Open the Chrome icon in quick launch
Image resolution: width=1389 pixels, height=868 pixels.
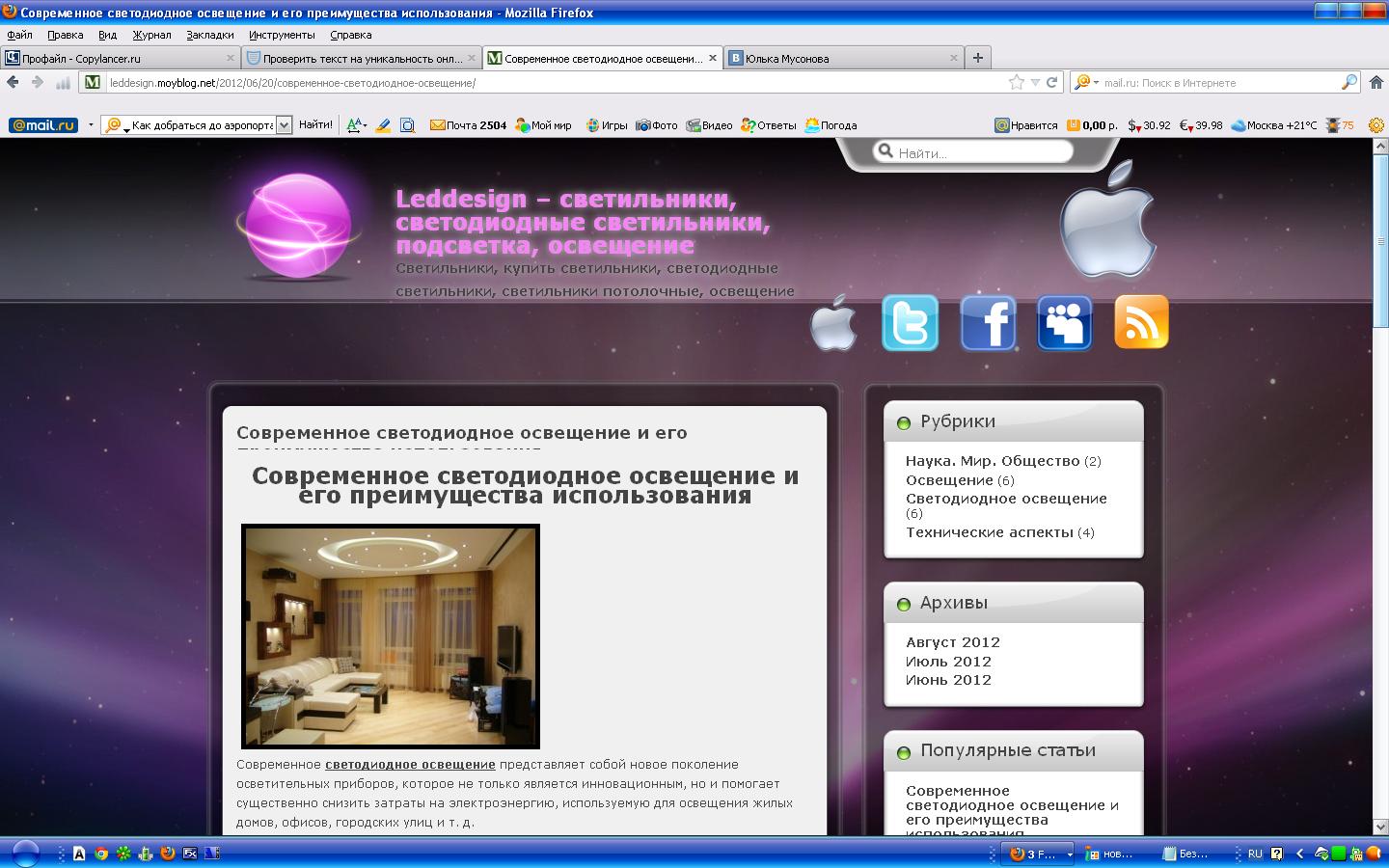101,854
